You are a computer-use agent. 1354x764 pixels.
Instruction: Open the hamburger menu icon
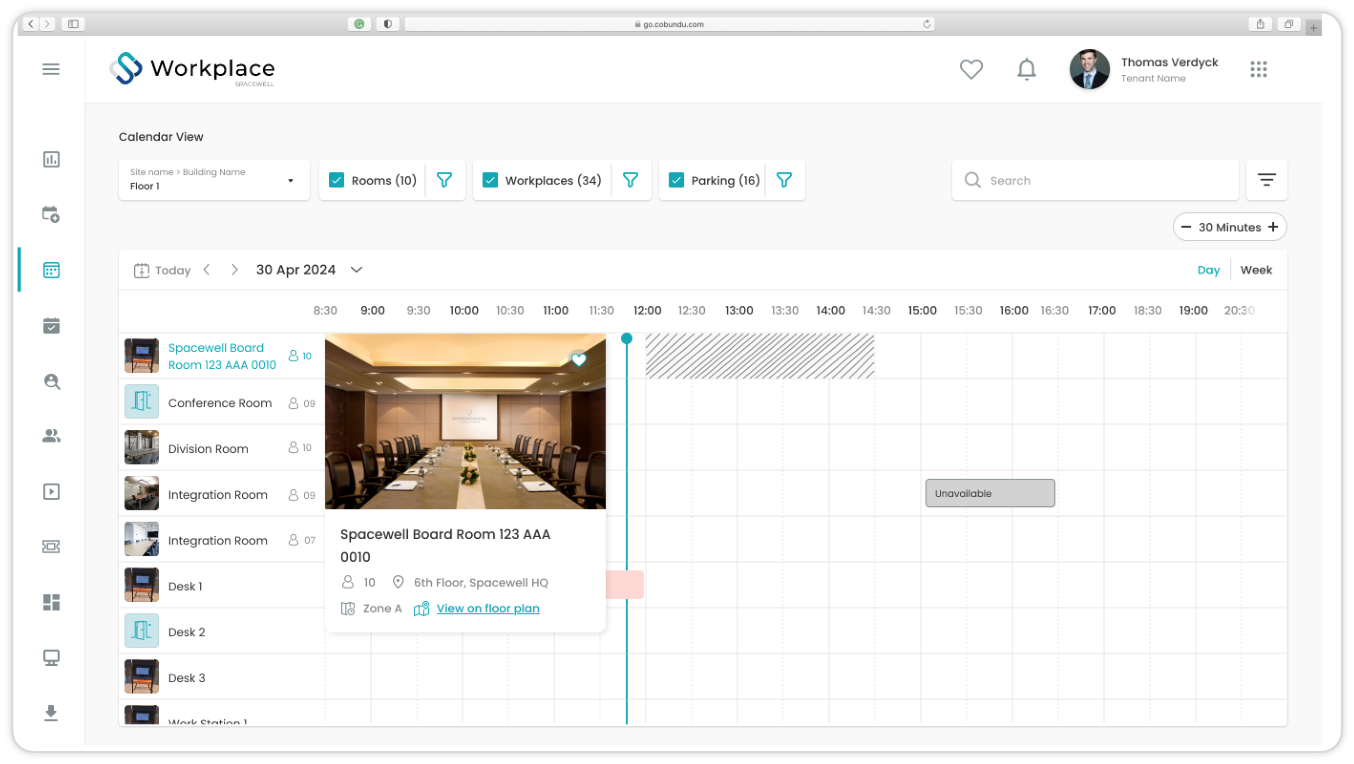tap(51, 69)
